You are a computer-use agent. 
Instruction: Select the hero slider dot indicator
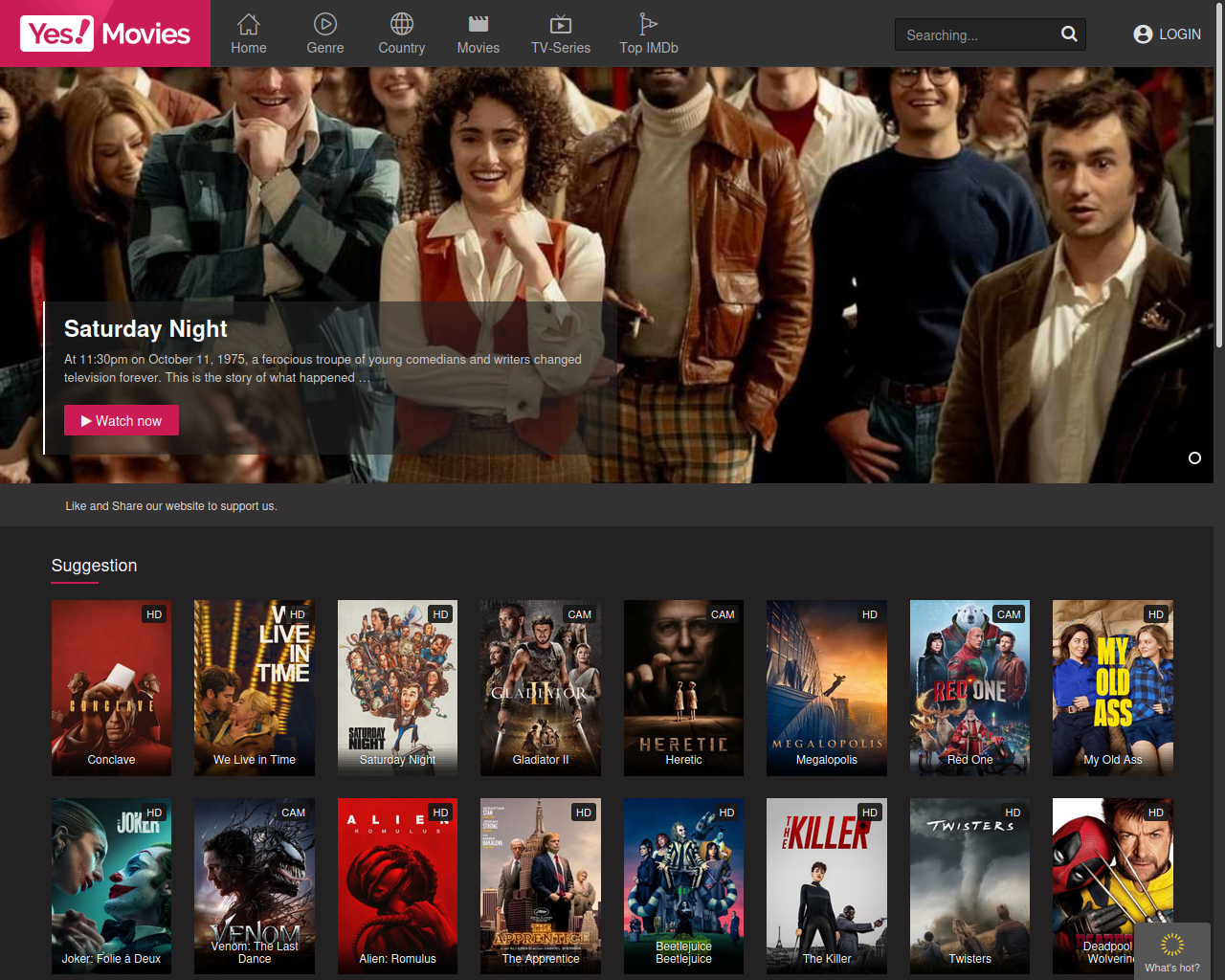(1194, 457)
